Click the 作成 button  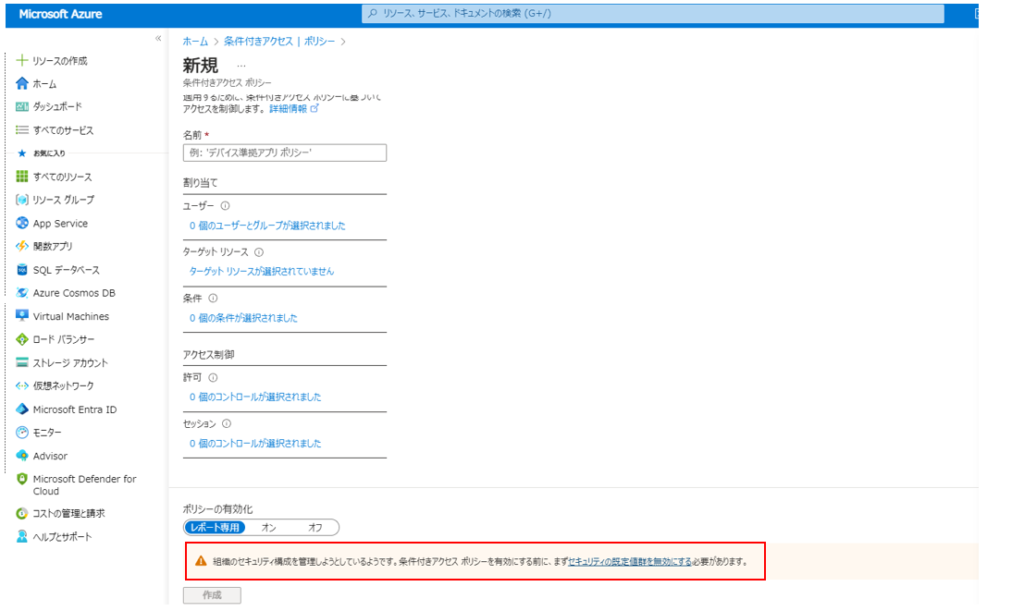coord(212,595)
